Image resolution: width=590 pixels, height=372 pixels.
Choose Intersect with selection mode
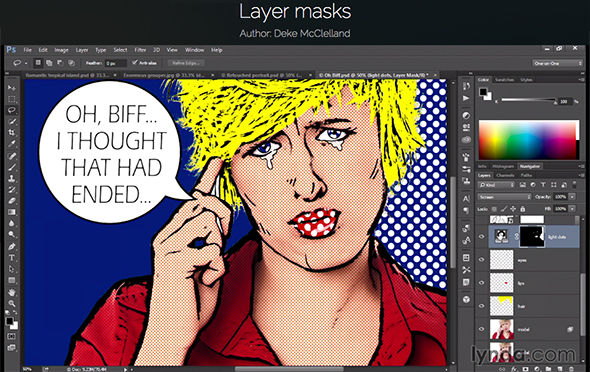[71, 63]
